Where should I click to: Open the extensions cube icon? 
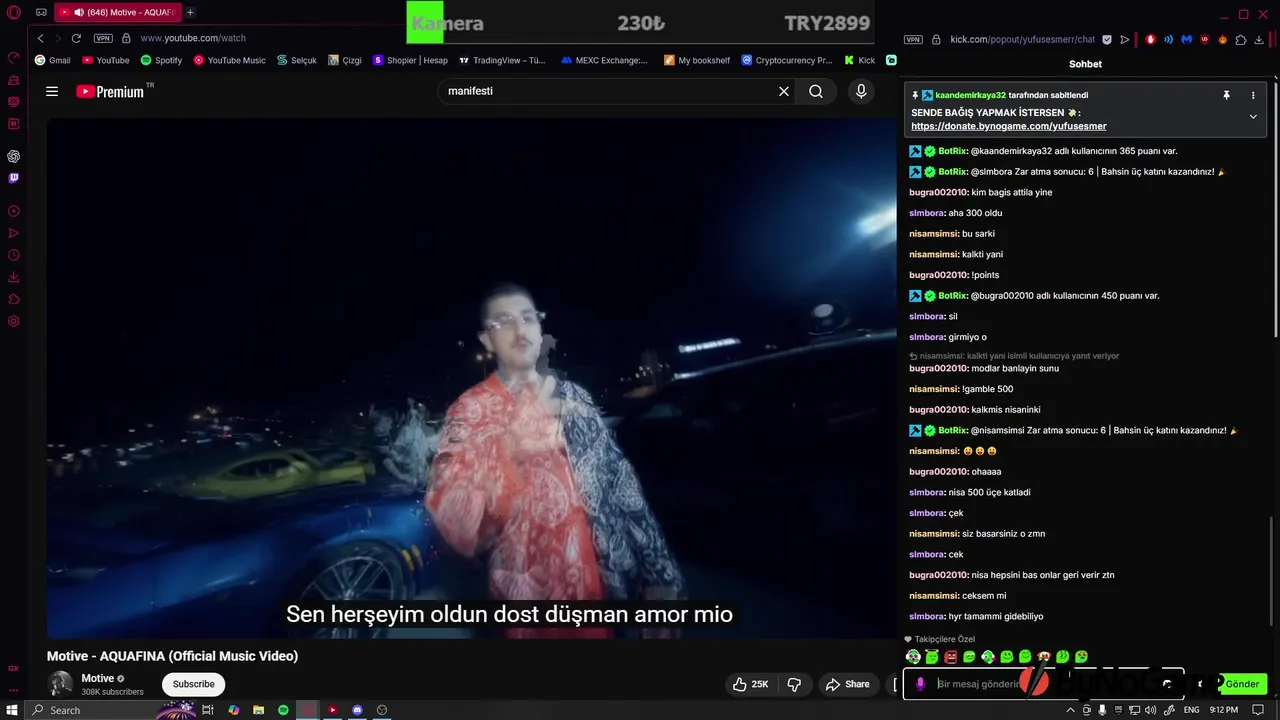pyautogui.click(x=1241, y=39)
